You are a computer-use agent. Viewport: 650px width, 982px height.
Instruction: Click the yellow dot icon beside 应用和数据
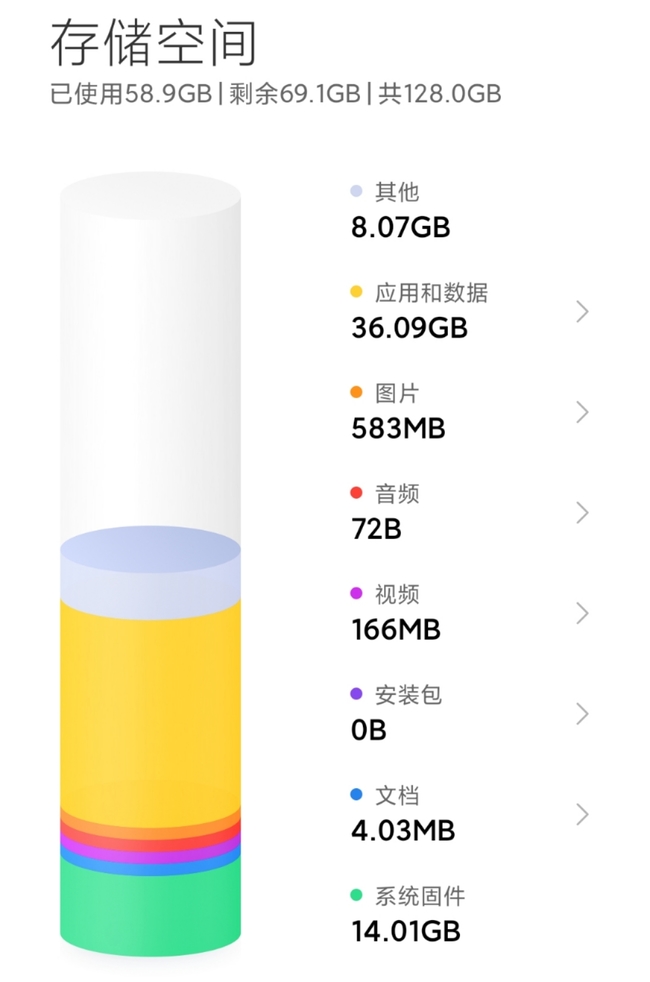tap(356, 293)
